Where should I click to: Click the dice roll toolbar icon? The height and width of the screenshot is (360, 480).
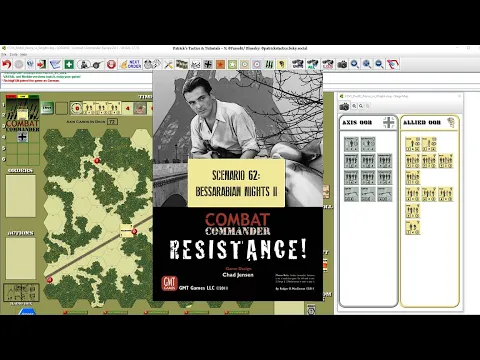(x=196, y=64)
